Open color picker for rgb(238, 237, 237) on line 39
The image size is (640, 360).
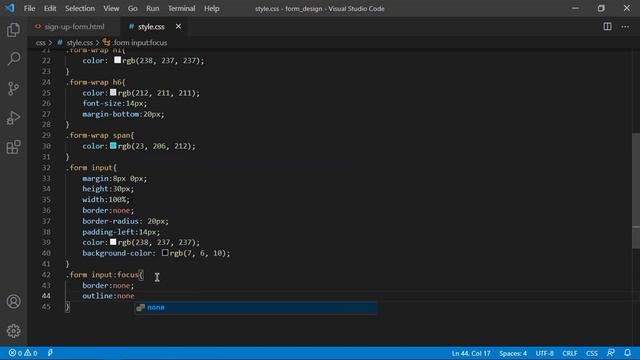click(x=113, y=242)
